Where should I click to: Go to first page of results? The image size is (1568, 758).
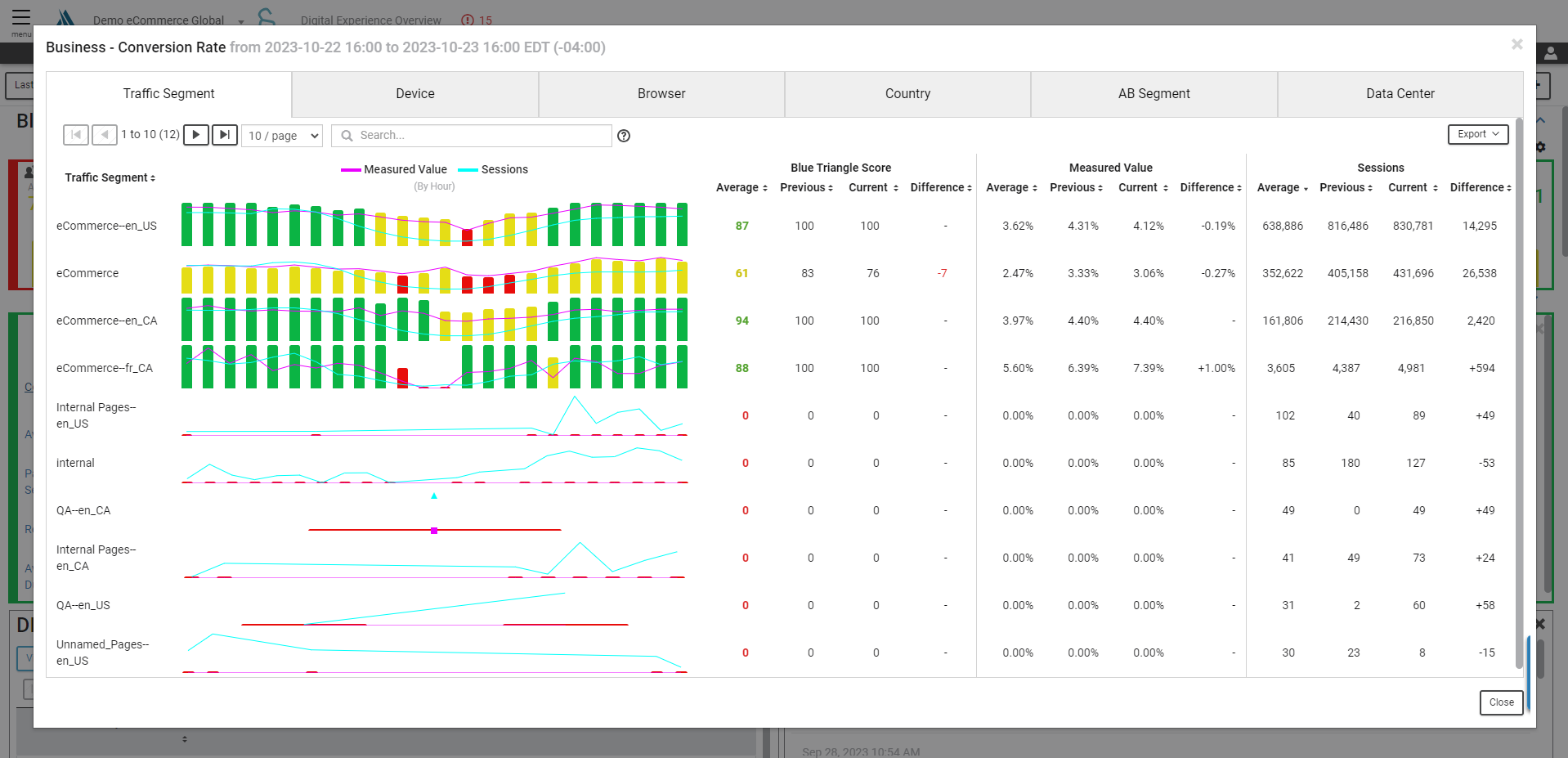coord(76,135)
